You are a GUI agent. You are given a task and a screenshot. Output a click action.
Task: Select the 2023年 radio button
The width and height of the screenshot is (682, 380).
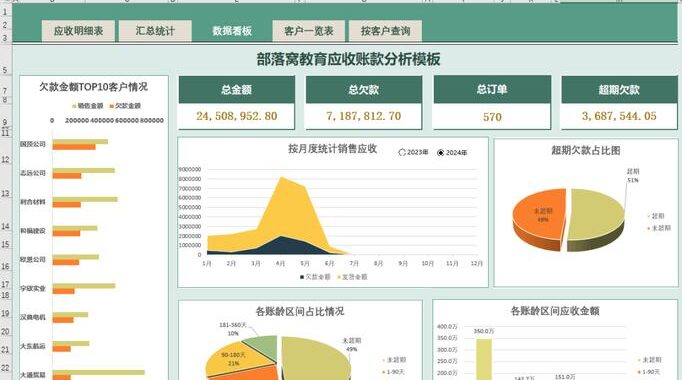[x=413, y=153]
